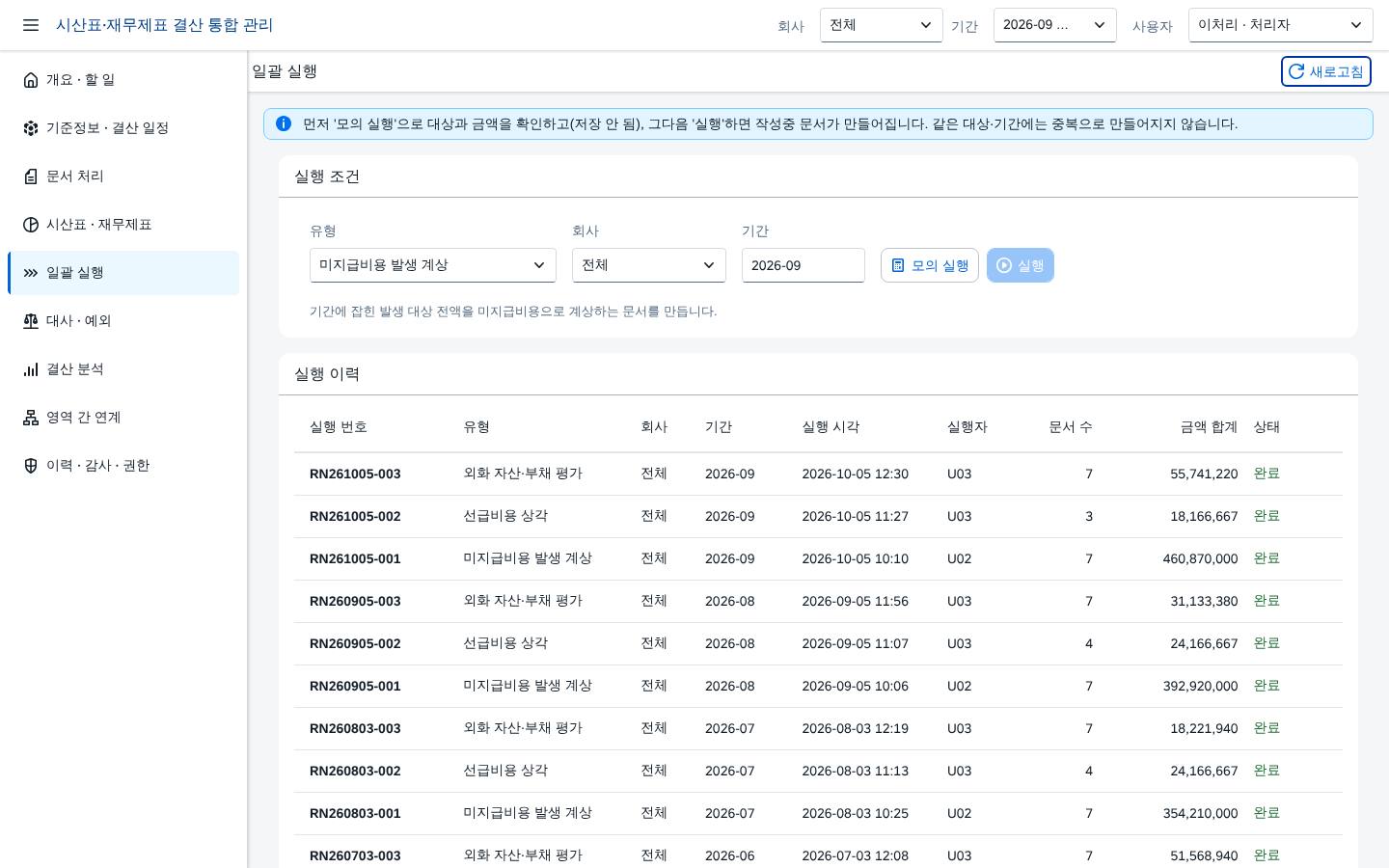Open 문서 처리 menu item

click(123, 176)
